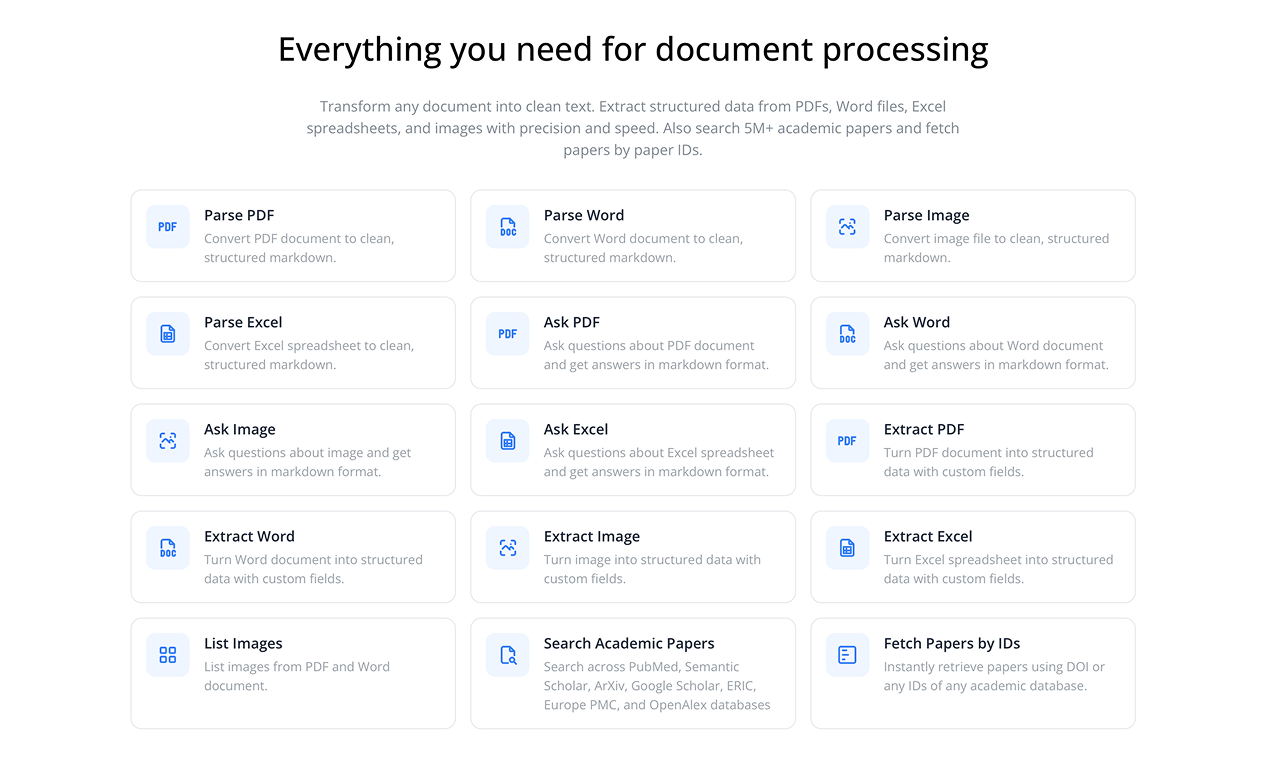This screenshot has height=760, width=1270.
Task: Select the Ask Excel feature card
Action: (x=632, y=450)
